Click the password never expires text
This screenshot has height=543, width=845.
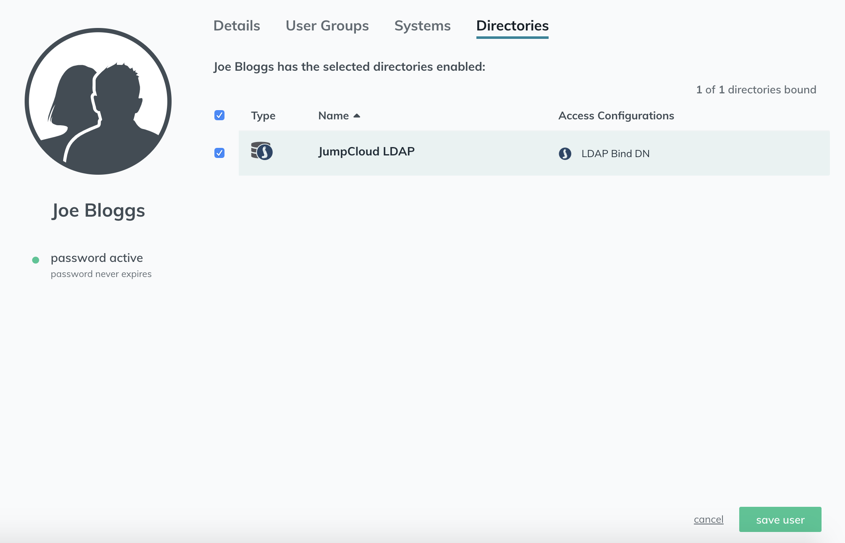[101, 274]
